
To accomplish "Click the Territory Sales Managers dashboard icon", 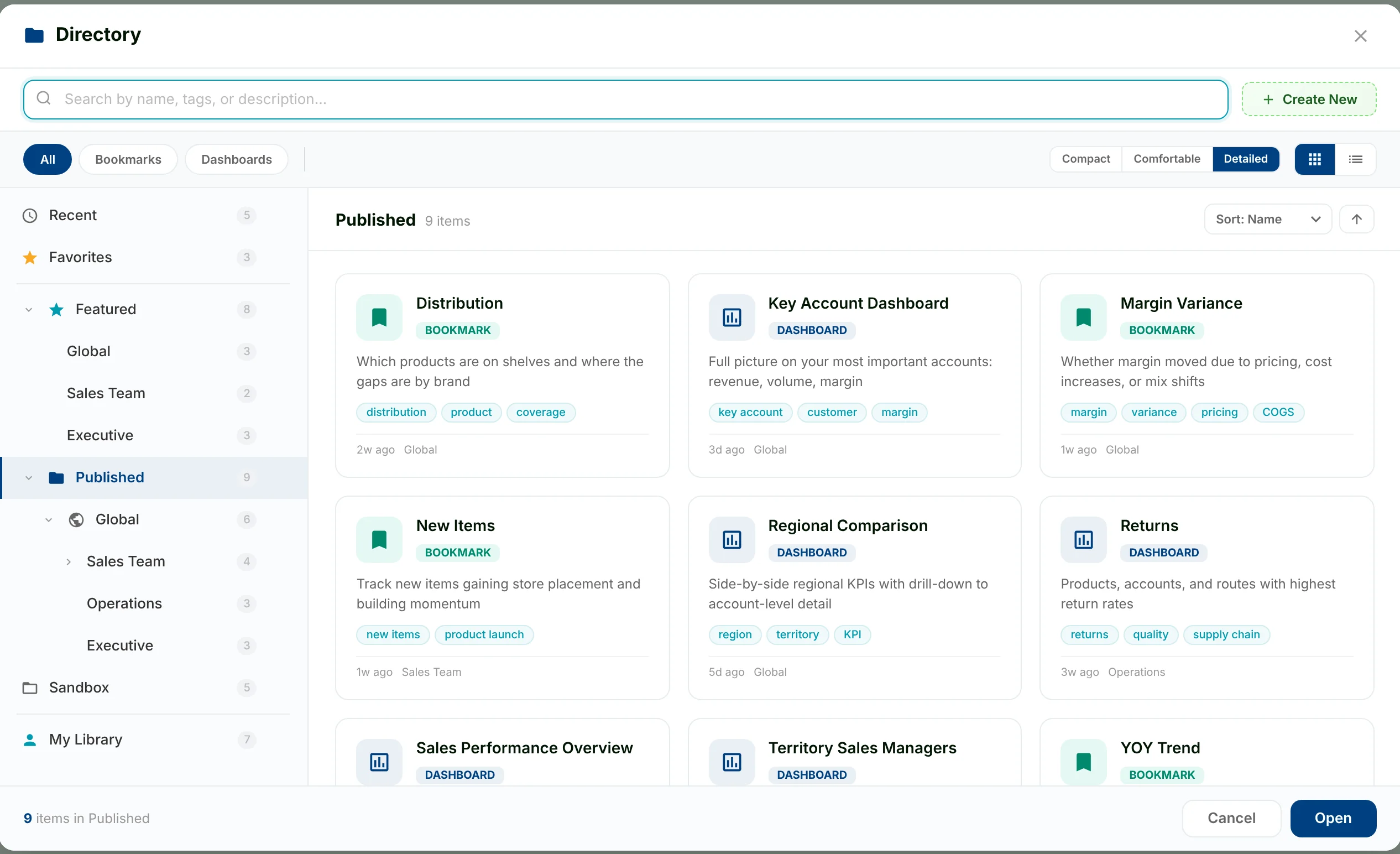I will [732, 762].
